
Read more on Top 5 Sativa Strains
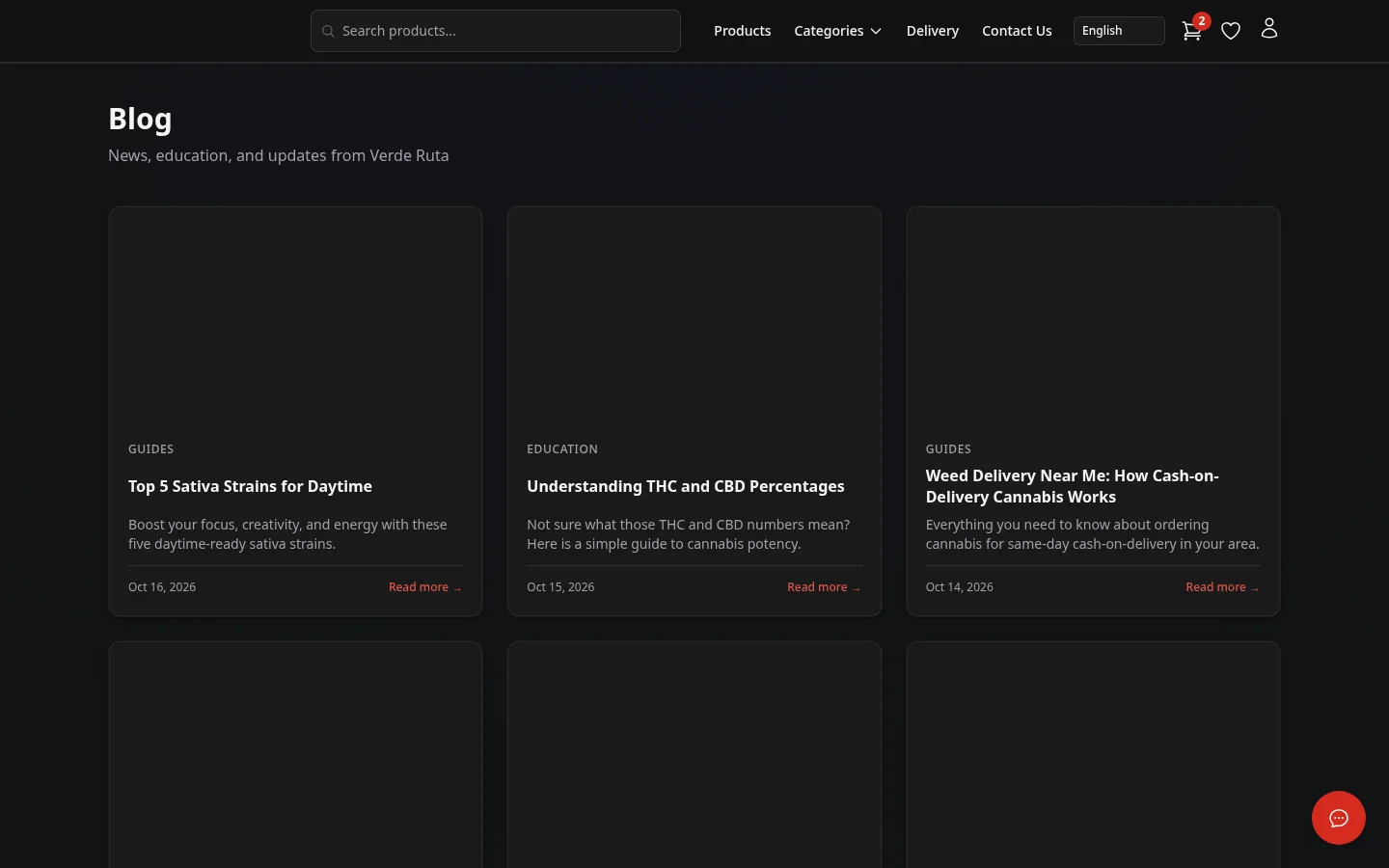pyautogui.click(x=425, y=586)
